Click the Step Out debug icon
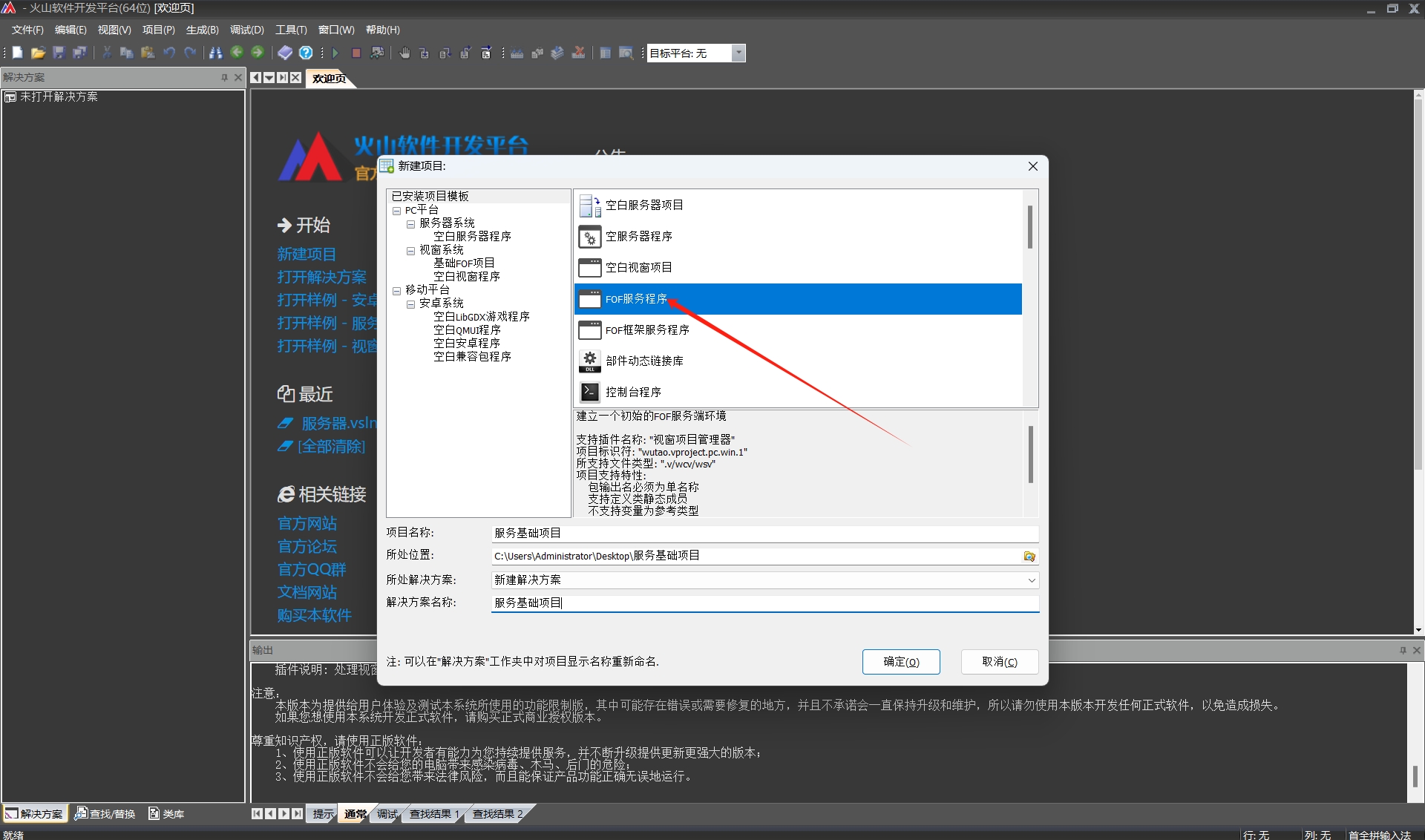The image size is (1425, 840). [465, 53]
